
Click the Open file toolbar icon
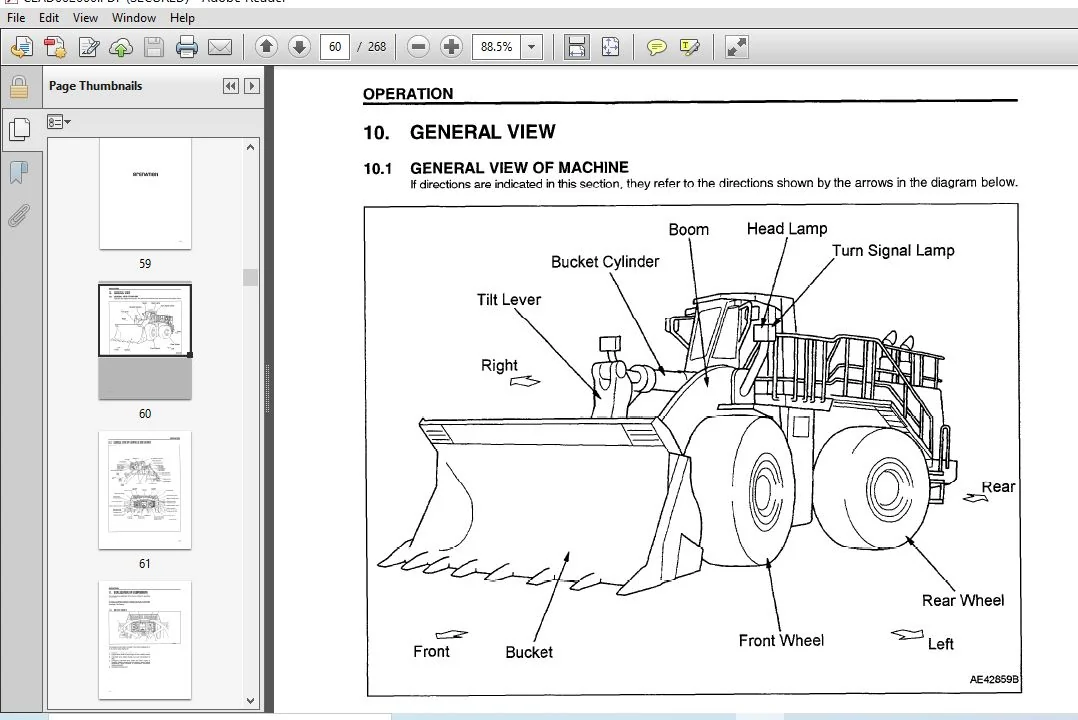[22, 47]
